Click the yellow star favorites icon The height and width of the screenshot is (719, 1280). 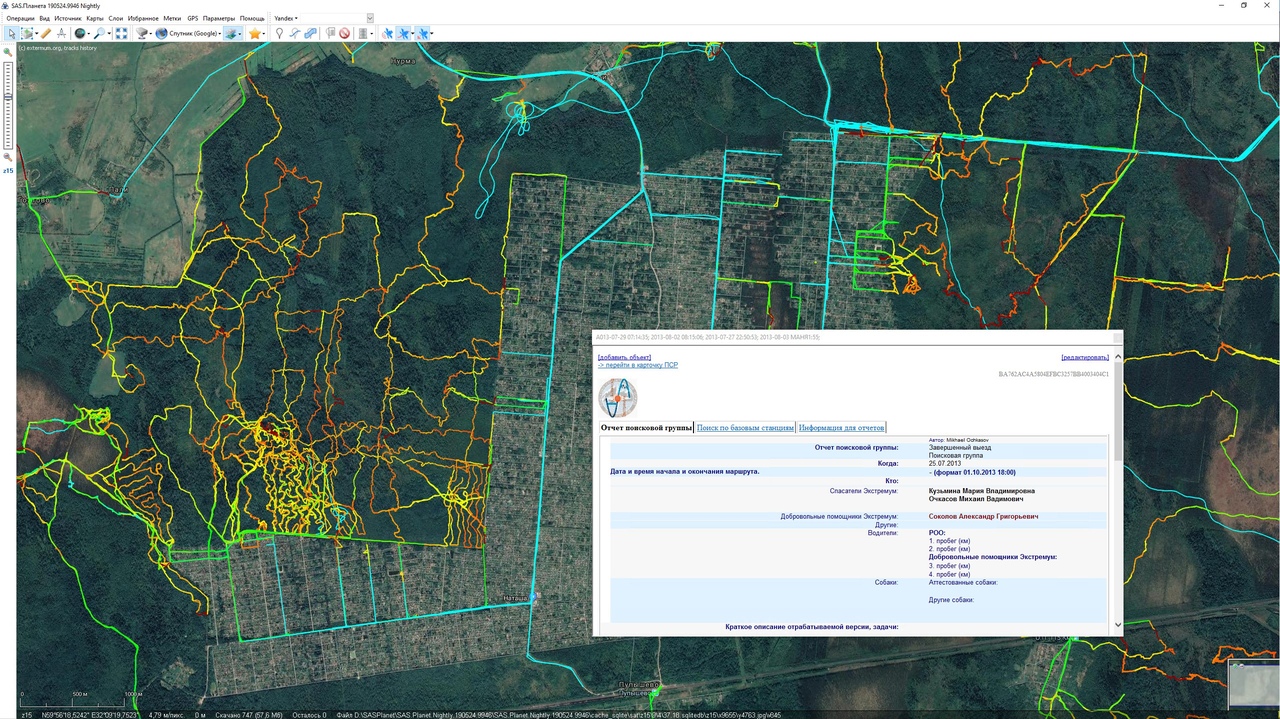tap(255, 33)
